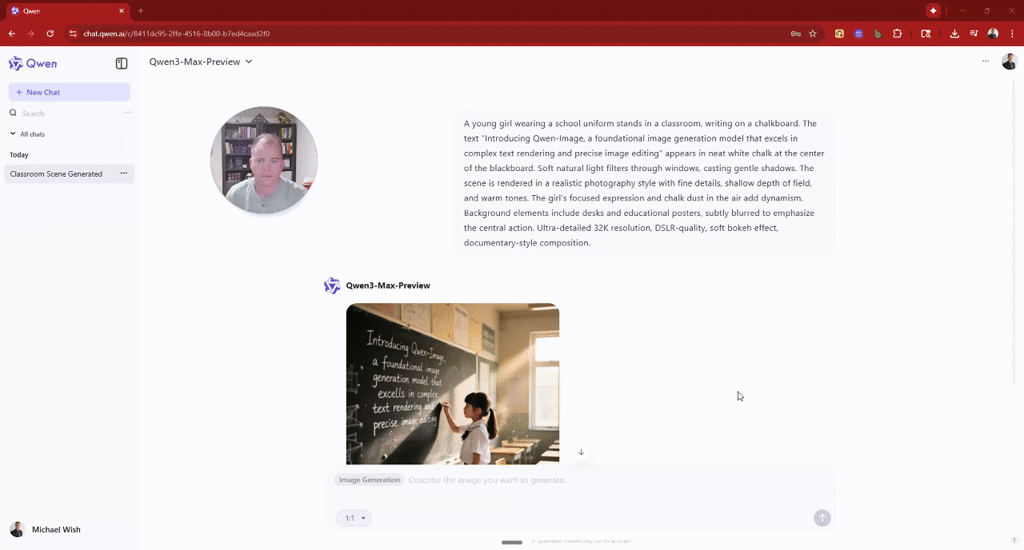Viewport: 1024px width, 550px height.
Task: Click the Search chats field
Action: pos(65,113)
